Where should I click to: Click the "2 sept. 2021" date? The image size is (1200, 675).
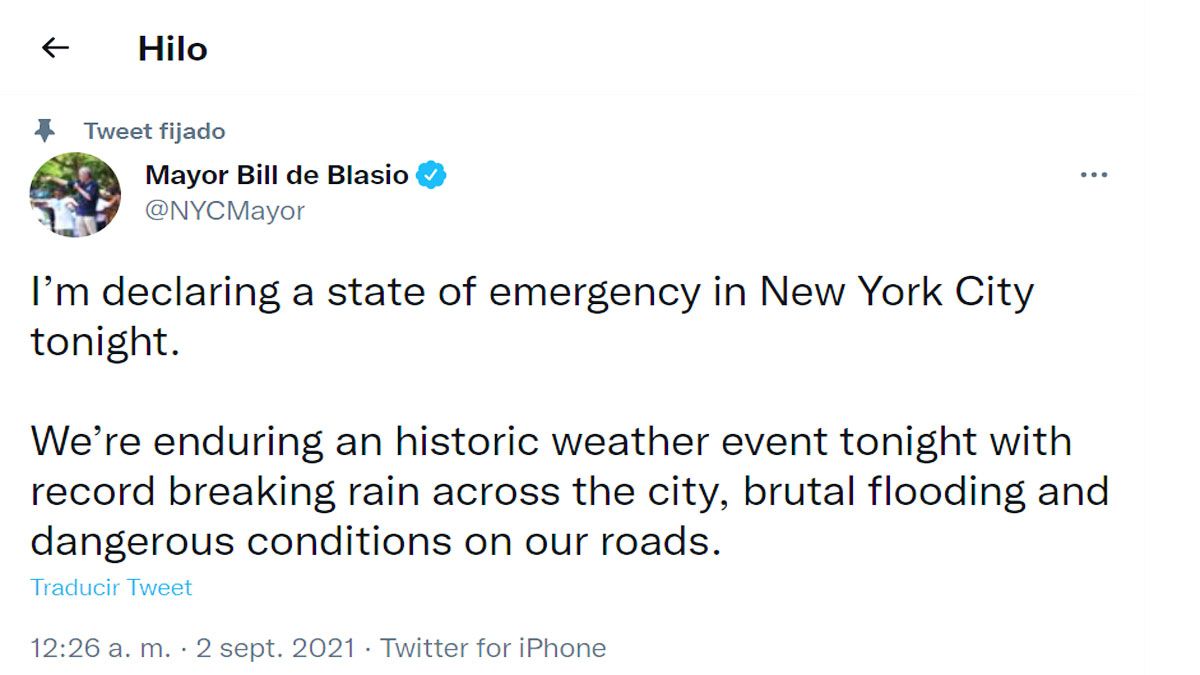(x=275, y=648)
